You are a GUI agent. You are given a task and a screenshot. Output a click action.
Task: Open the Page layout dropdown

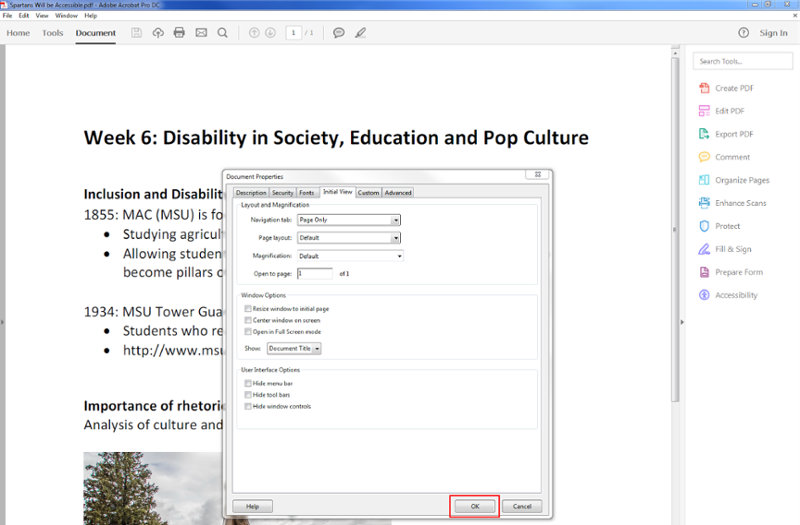coord(349,238)
